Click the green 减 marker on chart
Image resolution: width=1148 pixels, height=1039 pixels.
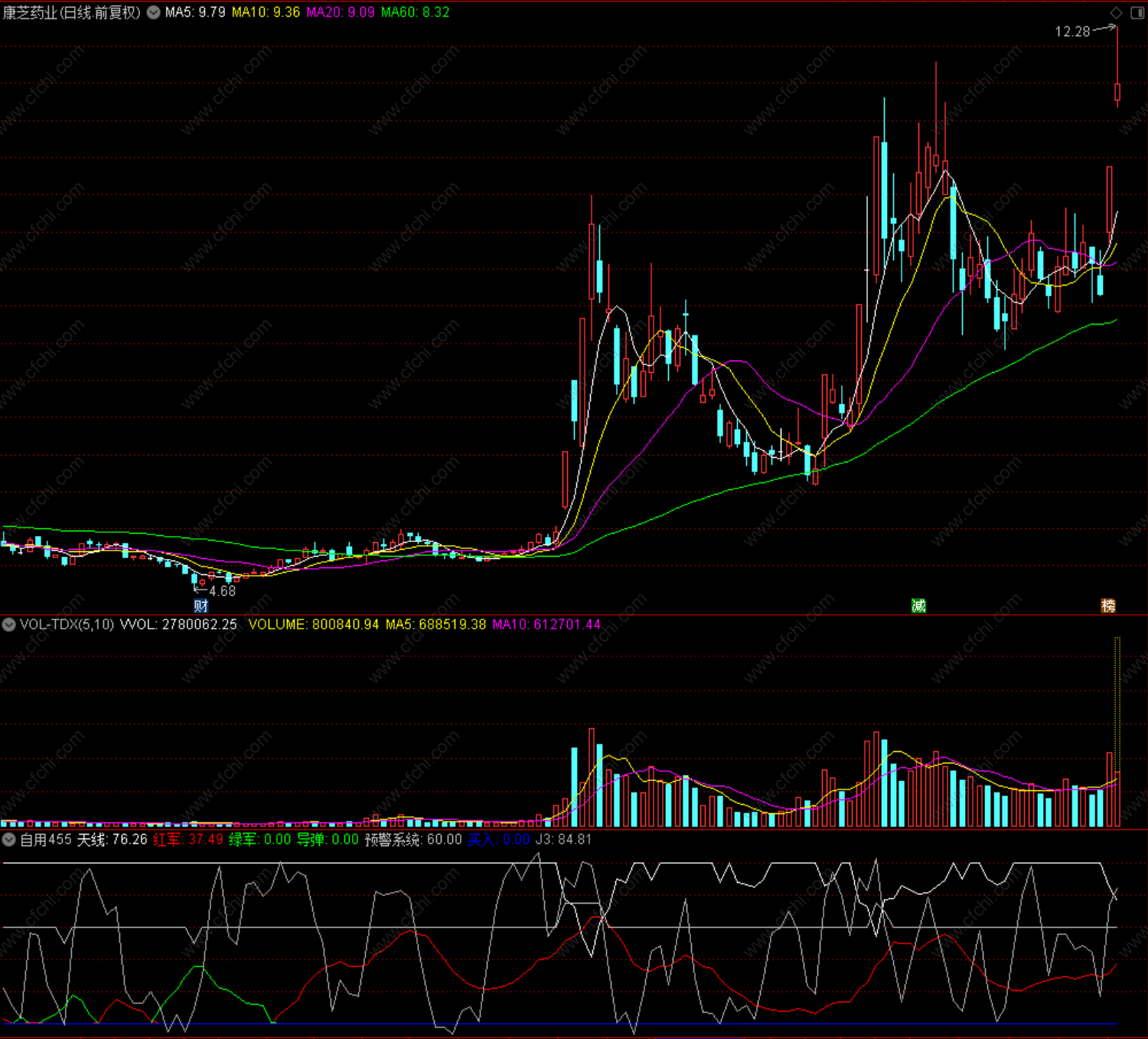point(918,606)
